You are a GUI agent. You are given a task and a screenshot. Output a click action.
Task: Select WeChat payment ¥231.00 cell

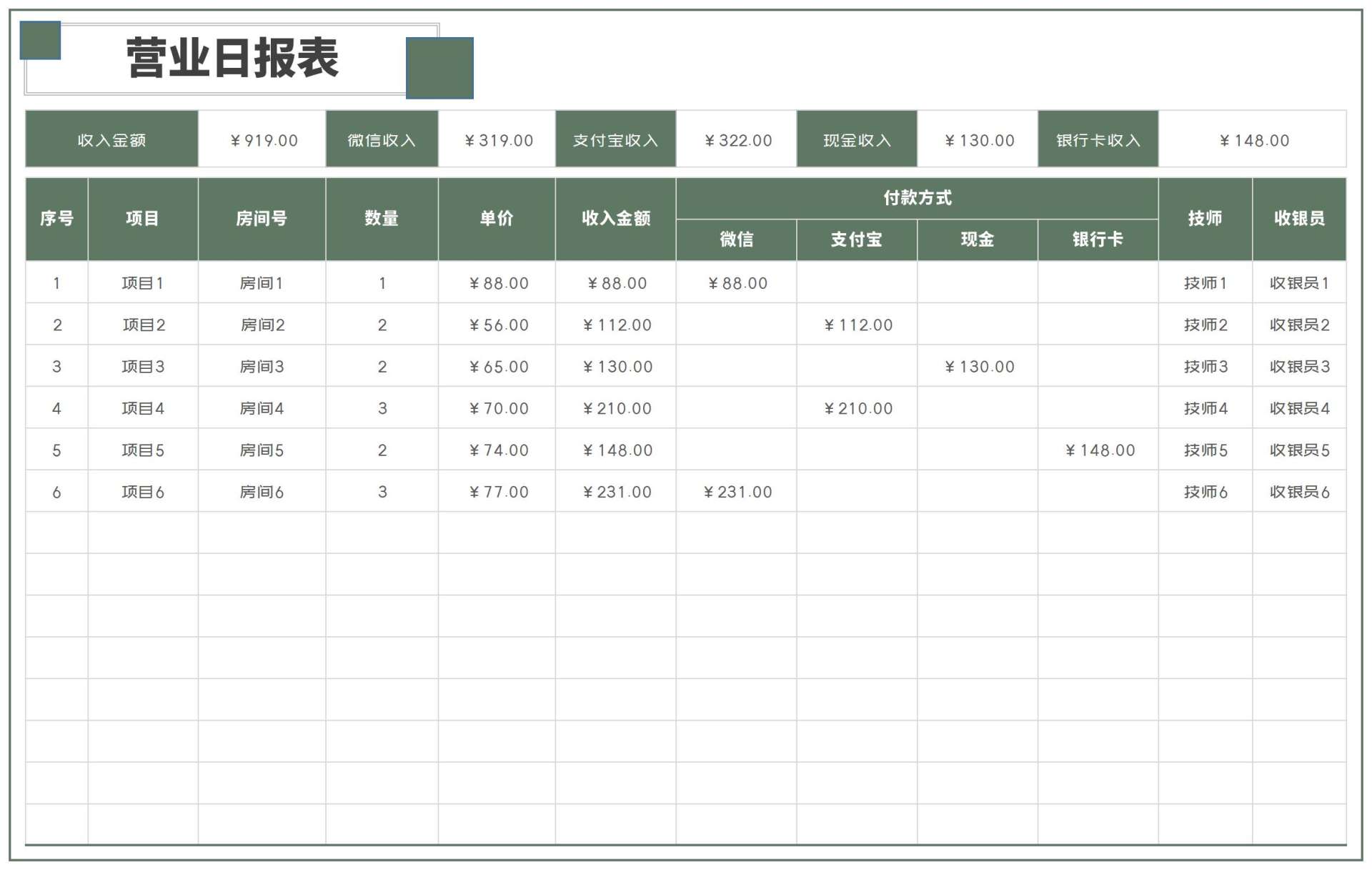coord(737,492)
